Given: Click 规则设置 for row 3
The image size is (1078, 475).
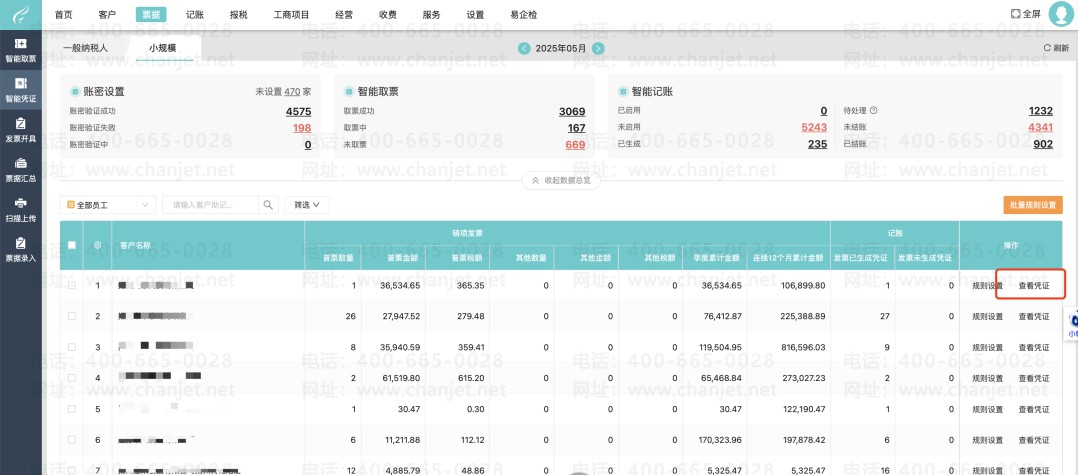Looking at the screenshot, I should 988,347.
